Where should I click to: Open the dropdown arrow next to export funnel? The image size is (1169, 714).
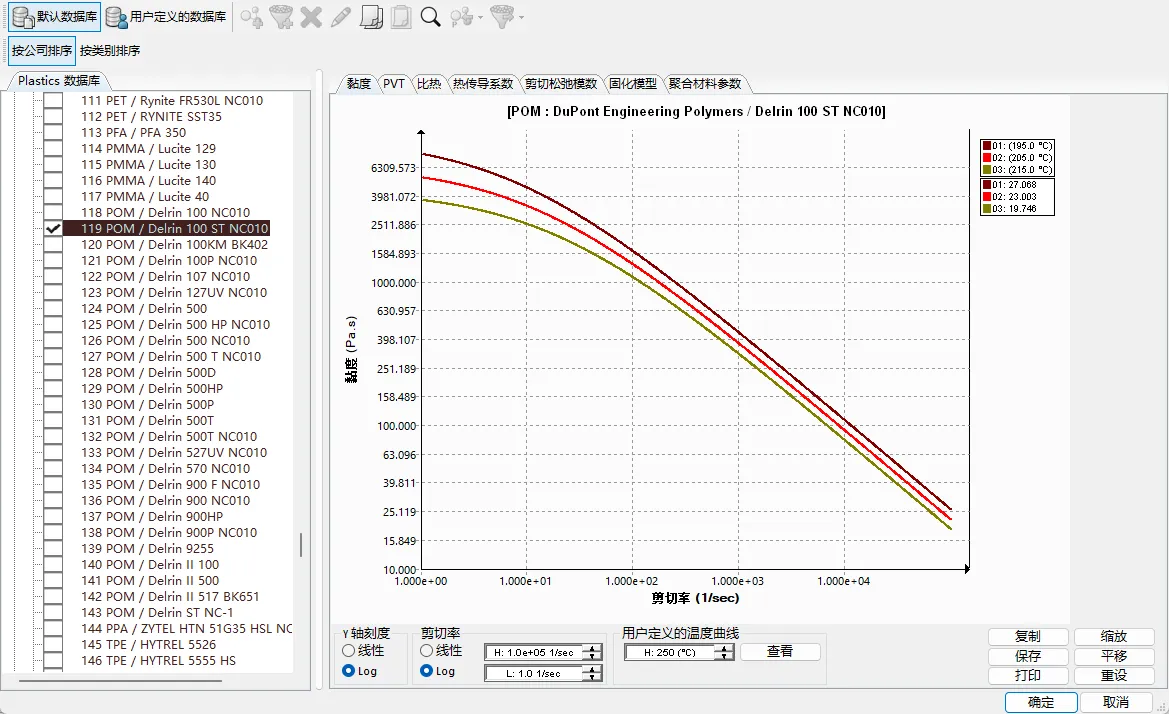coord(521,17)
